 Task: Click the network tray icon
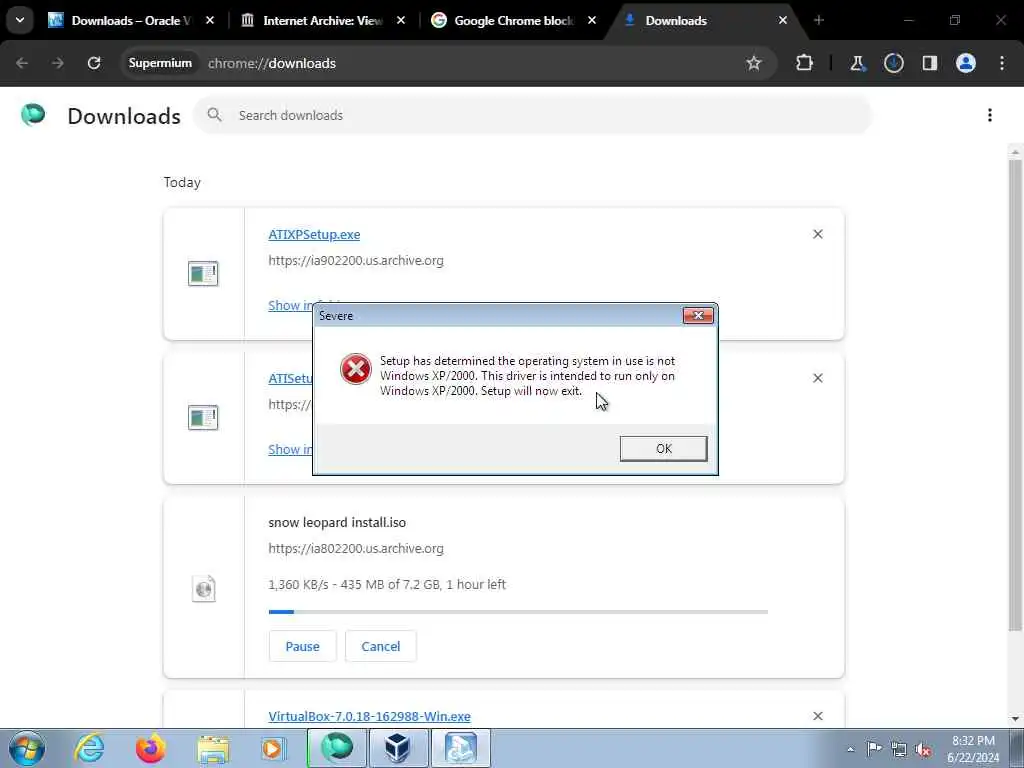pyautogui.click(x=899, y=749)
